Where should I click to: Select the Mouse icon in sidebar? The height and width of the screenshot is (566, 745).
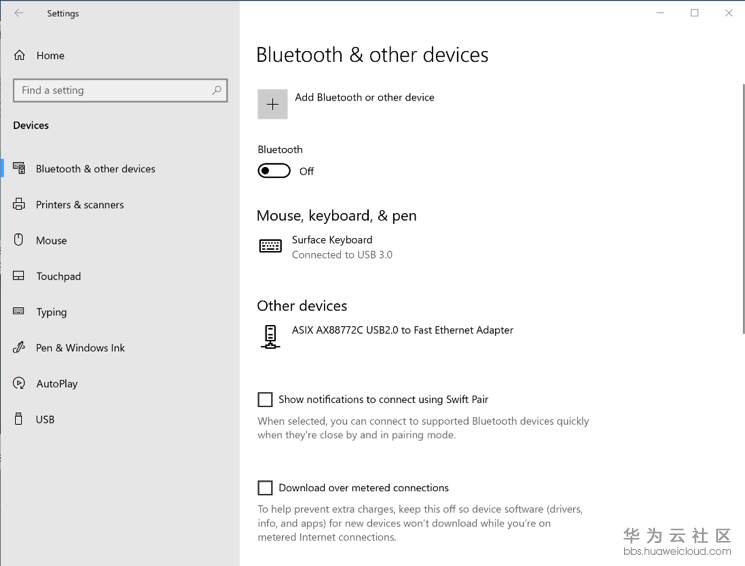tap(18, 240)
